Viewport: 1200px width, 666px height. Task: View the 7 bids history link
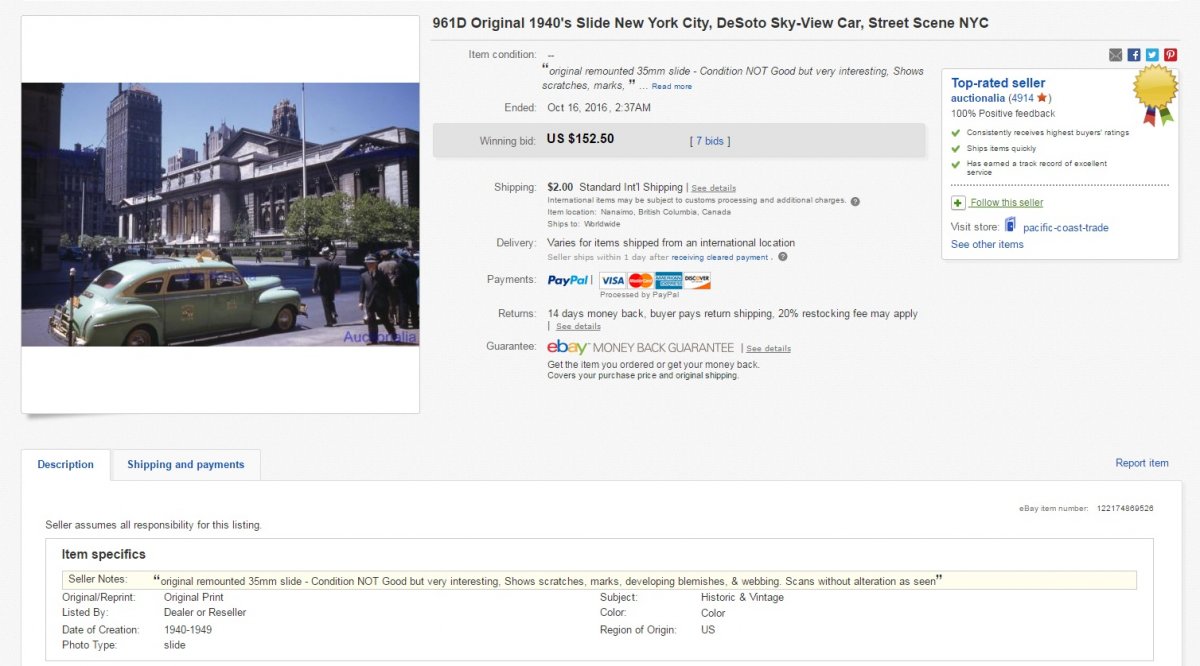pyautogui.click(x=710, y=141)
